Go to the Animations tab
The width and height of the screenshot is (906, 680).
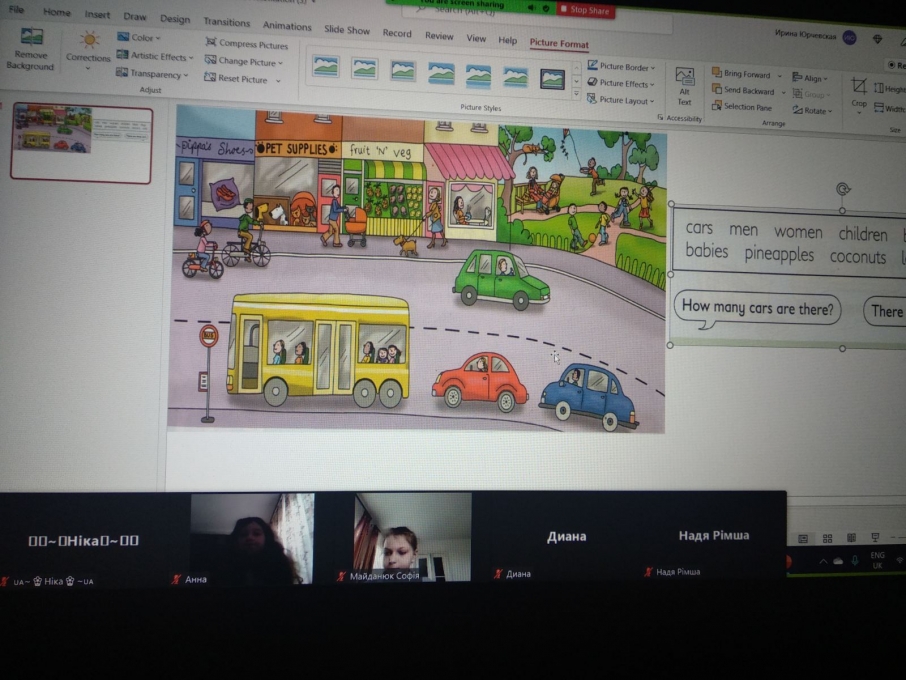pyautogui.click(x=287, y=25)
